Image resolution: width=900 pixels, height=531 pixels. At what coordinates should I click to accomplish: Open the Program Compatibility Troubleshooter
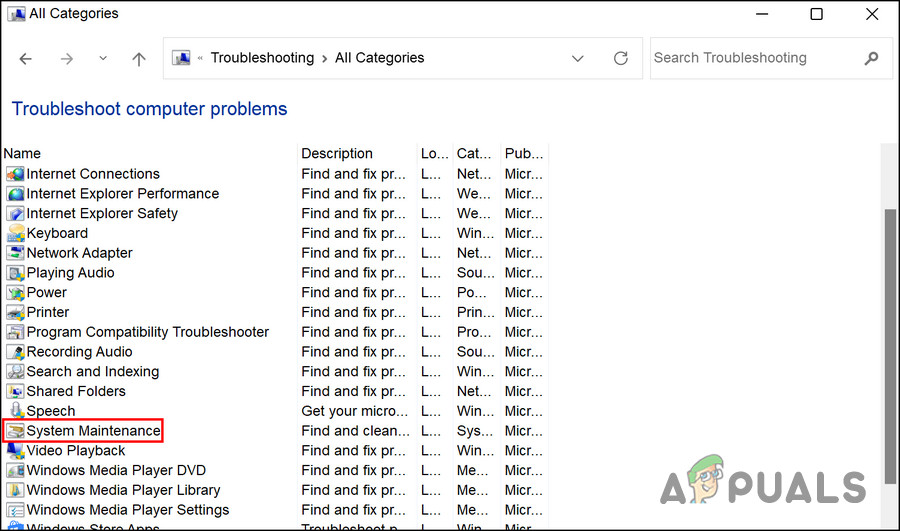coord(147,332)
